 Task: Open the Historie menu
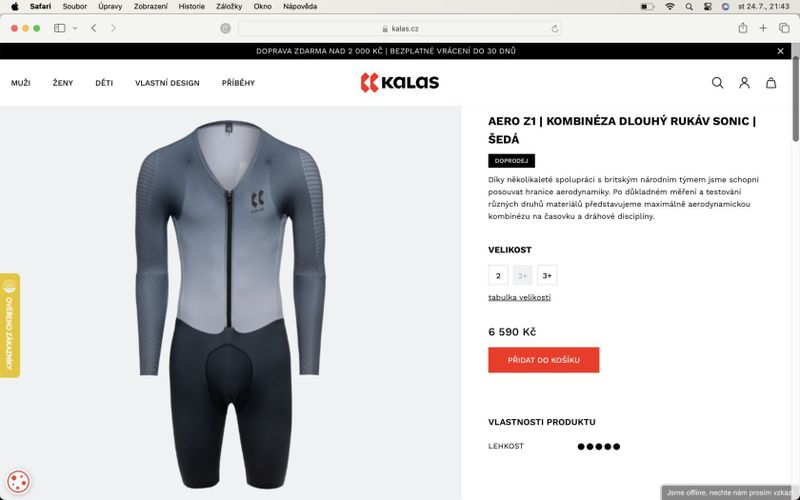(x=192, y=7)
